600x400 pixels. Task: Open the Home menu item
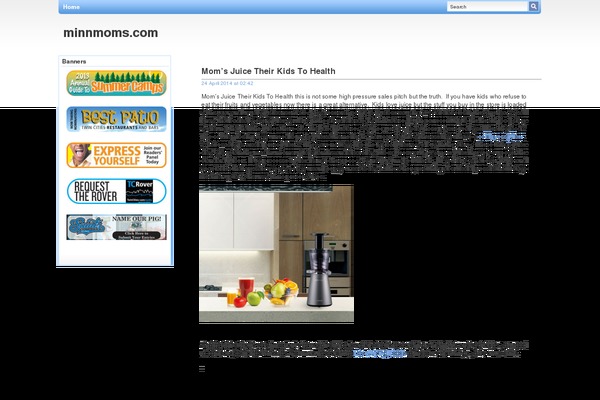(71, 7)
